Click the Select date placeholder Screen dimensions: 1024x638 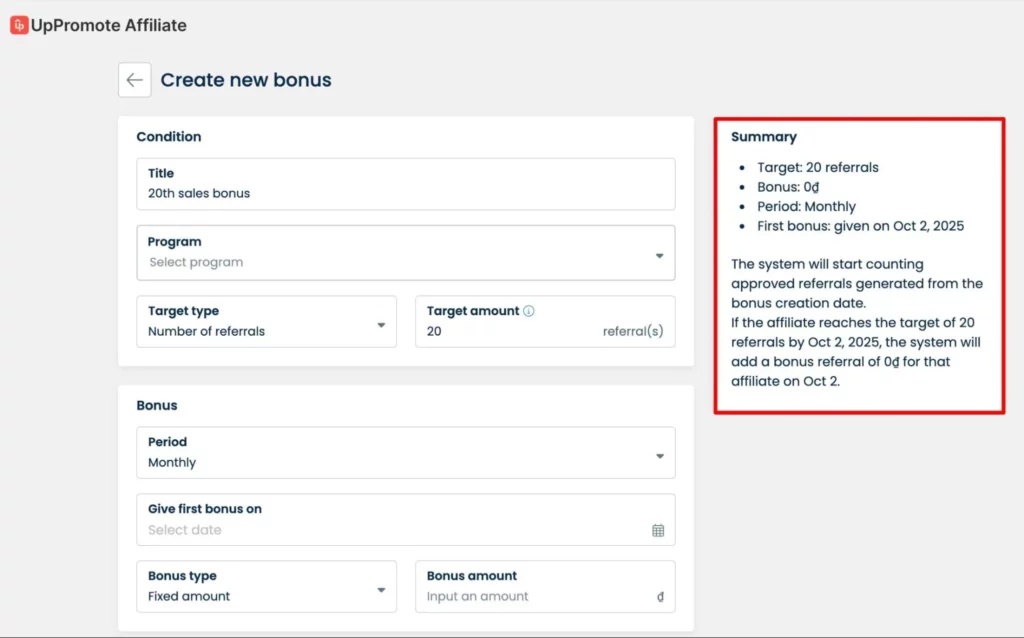click(x=185, y=530)
